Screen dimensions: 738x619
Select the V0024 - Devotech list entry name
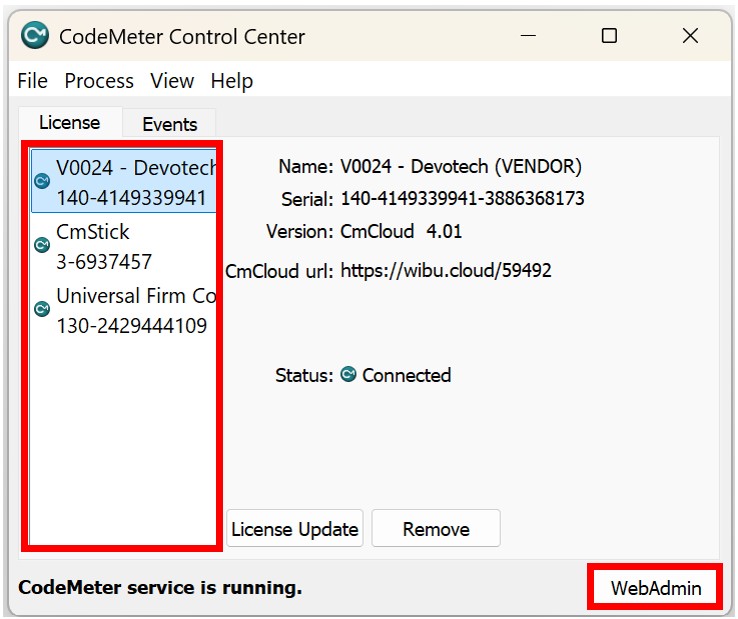(136, 168)
